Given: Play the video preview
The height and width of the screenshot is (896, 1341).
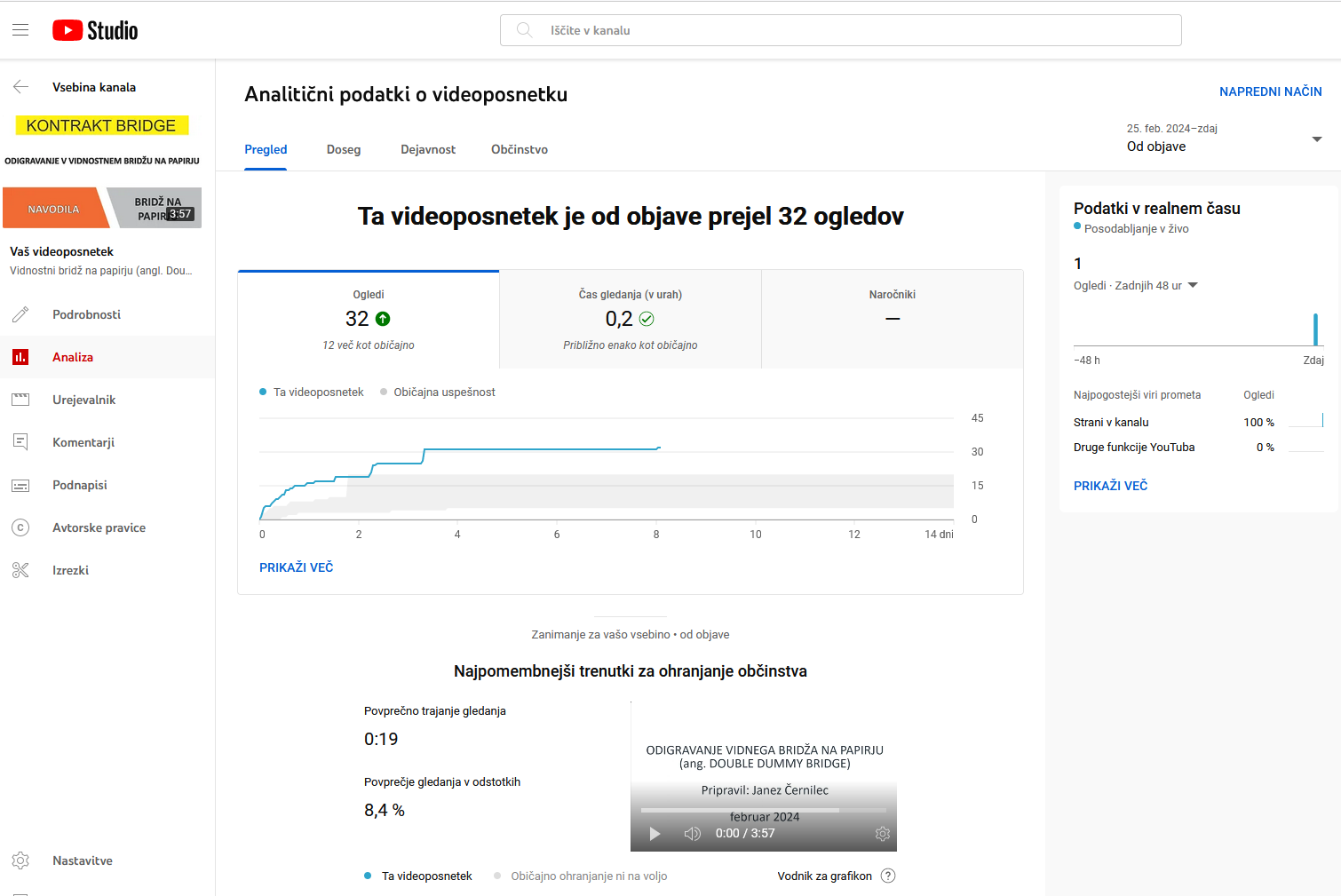Looking at the screenshot, I should [655, 834].
